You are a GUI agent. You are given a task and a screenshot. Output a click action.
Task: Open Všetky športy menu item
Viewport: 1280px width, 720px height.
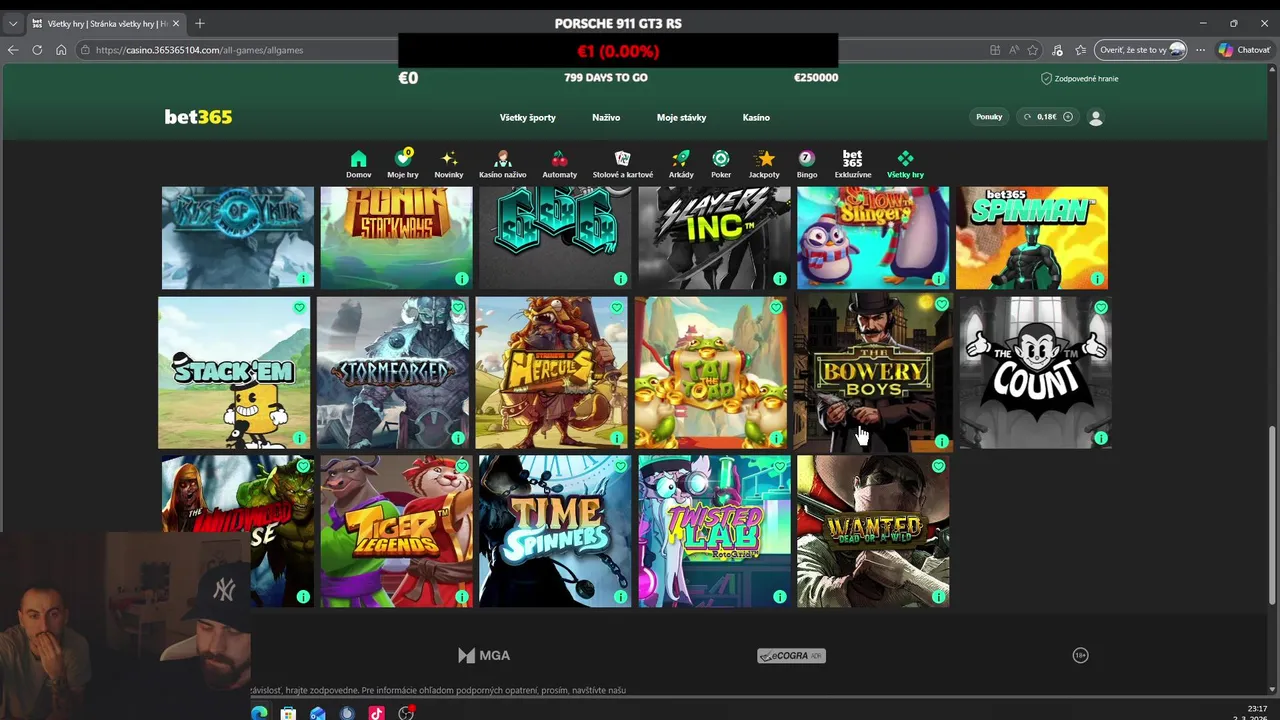[528, 117]
